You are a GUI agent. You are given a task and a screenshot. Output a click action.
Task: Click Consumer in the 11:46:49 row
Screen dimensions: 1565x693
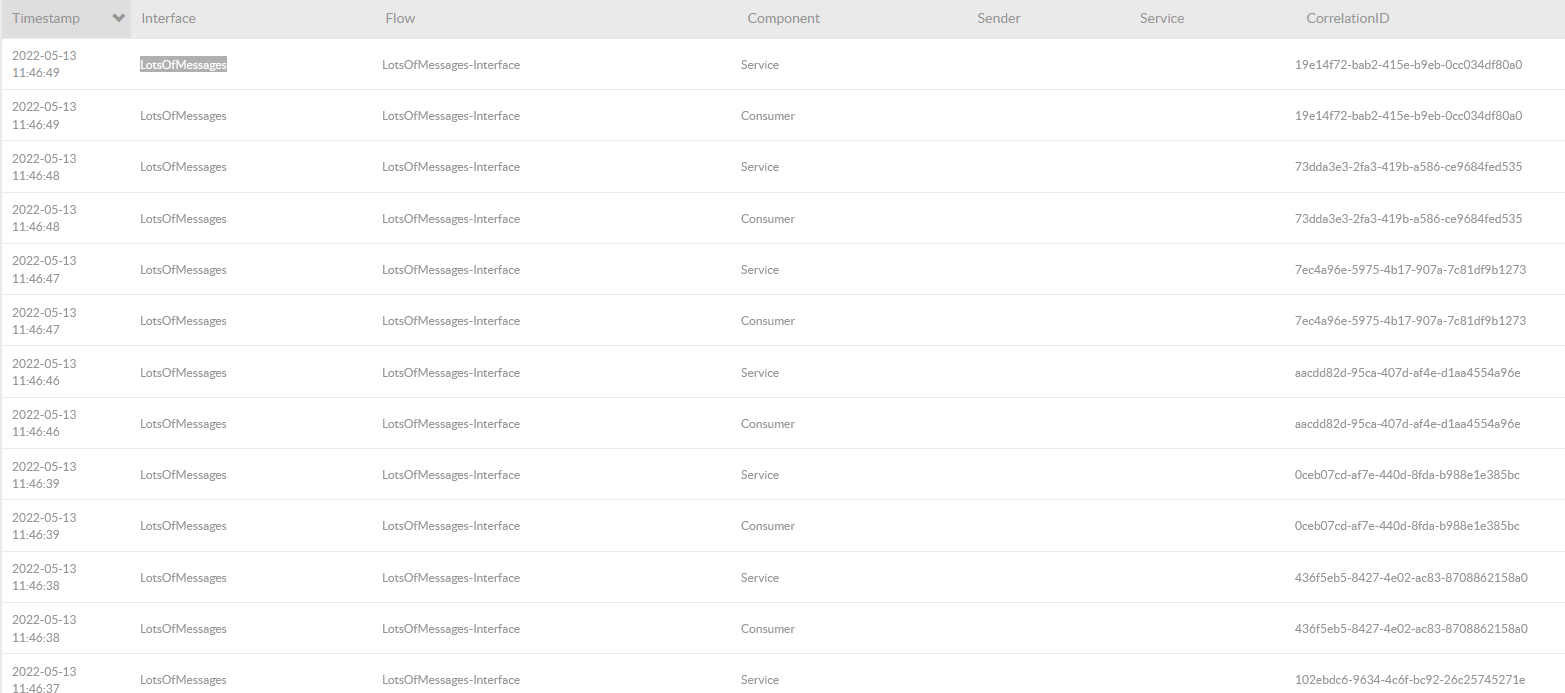pyautogui.click(x=767, y=116)
